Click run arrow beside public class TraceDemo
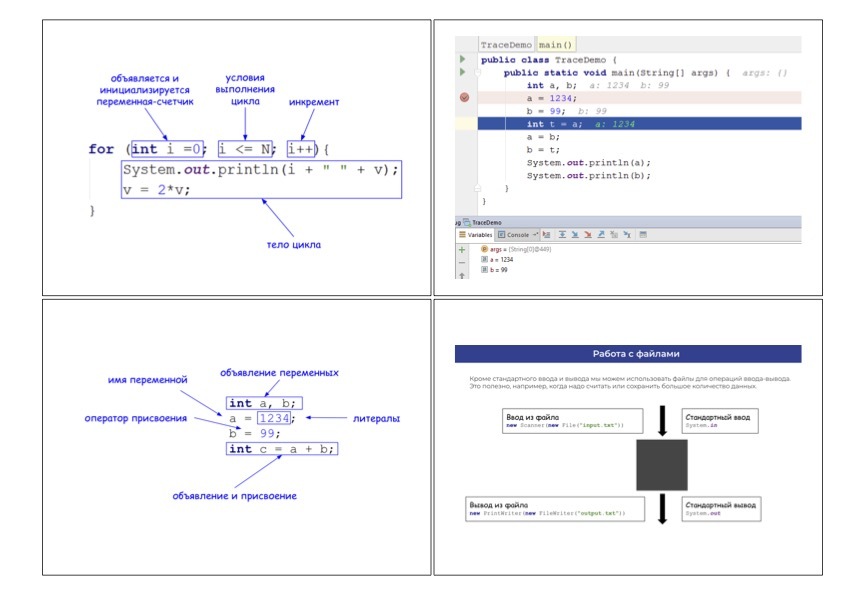The image size is (842, 595). click(462, 59)
